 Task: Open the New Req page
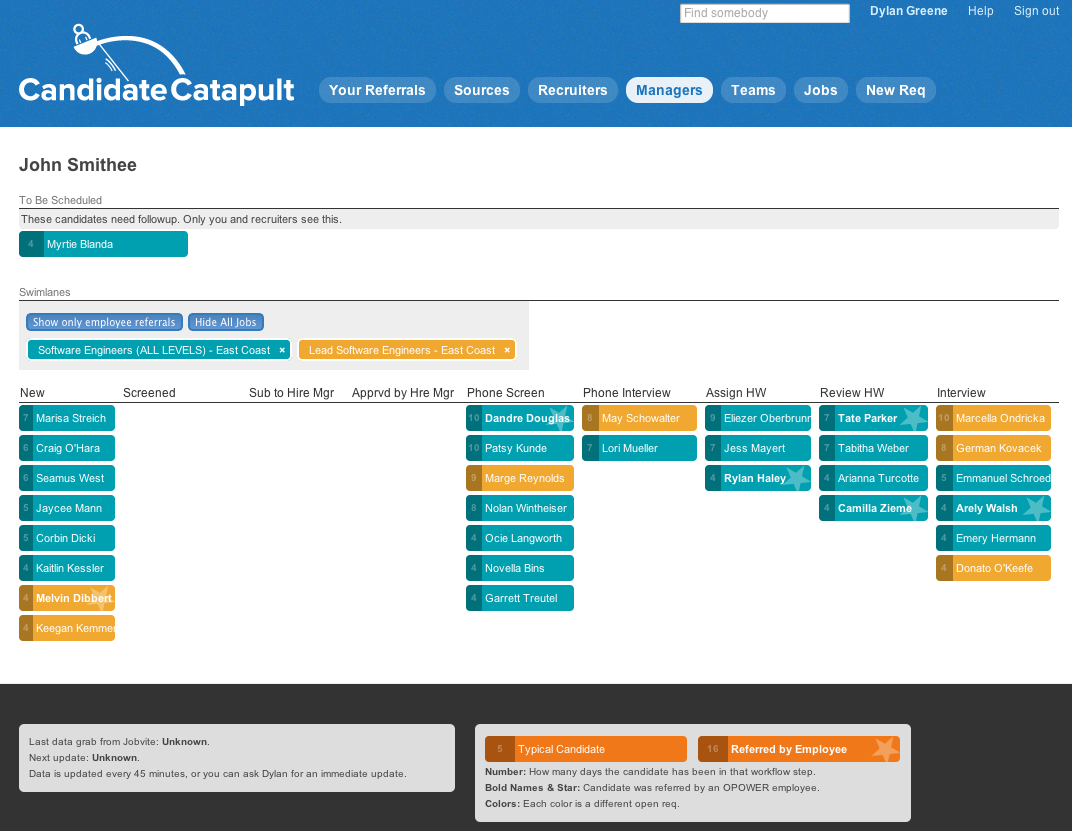(x=895, y=90)
